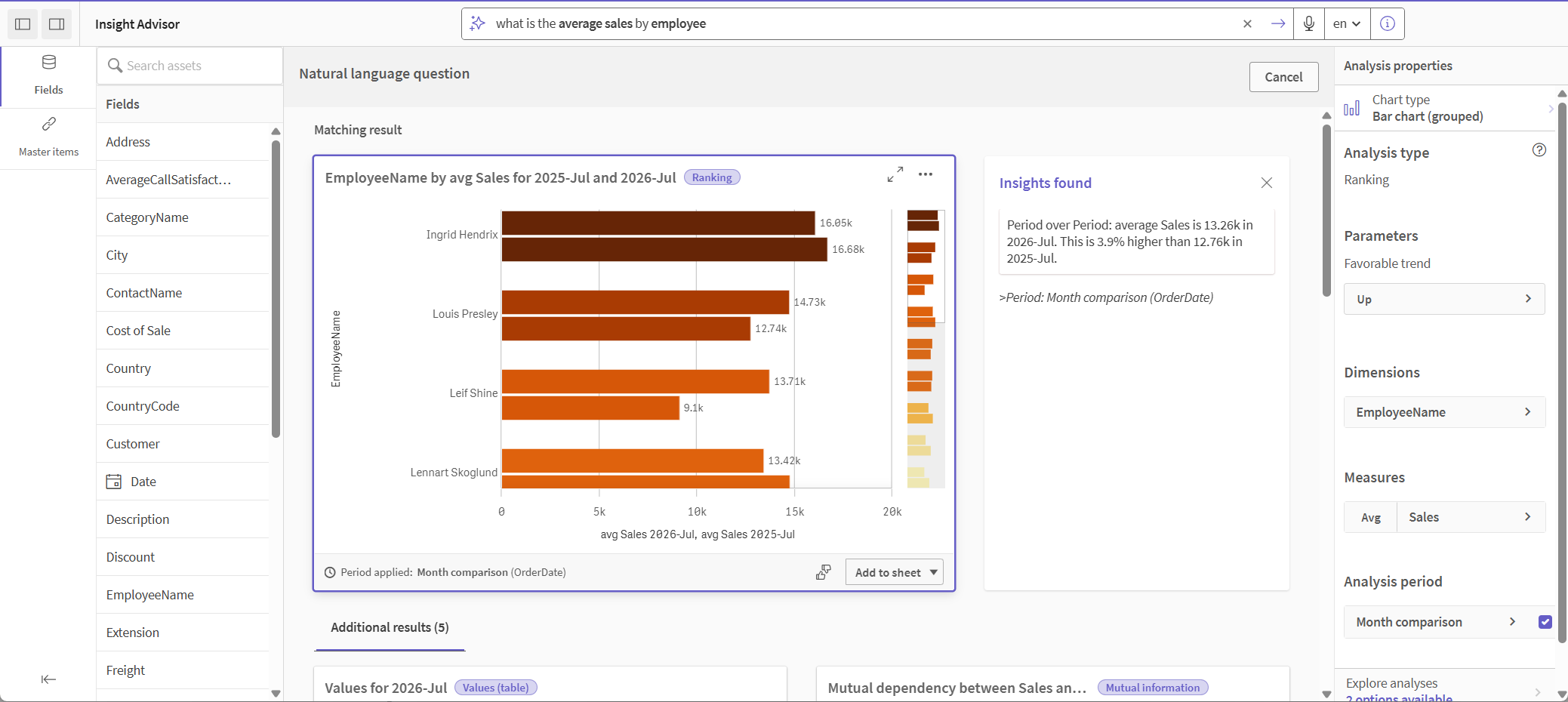Add the chart to sheet
The height and width of the screenshot is (702, 1568).
[887, 572]
